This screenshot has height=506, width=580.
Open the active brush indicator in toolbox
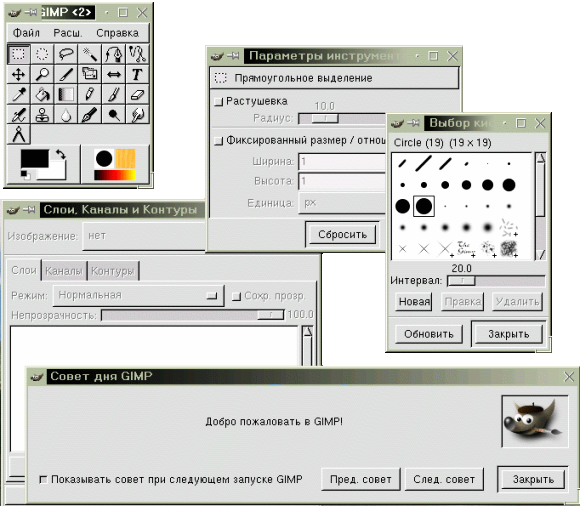pyautogui.click(x=104, y=159)
